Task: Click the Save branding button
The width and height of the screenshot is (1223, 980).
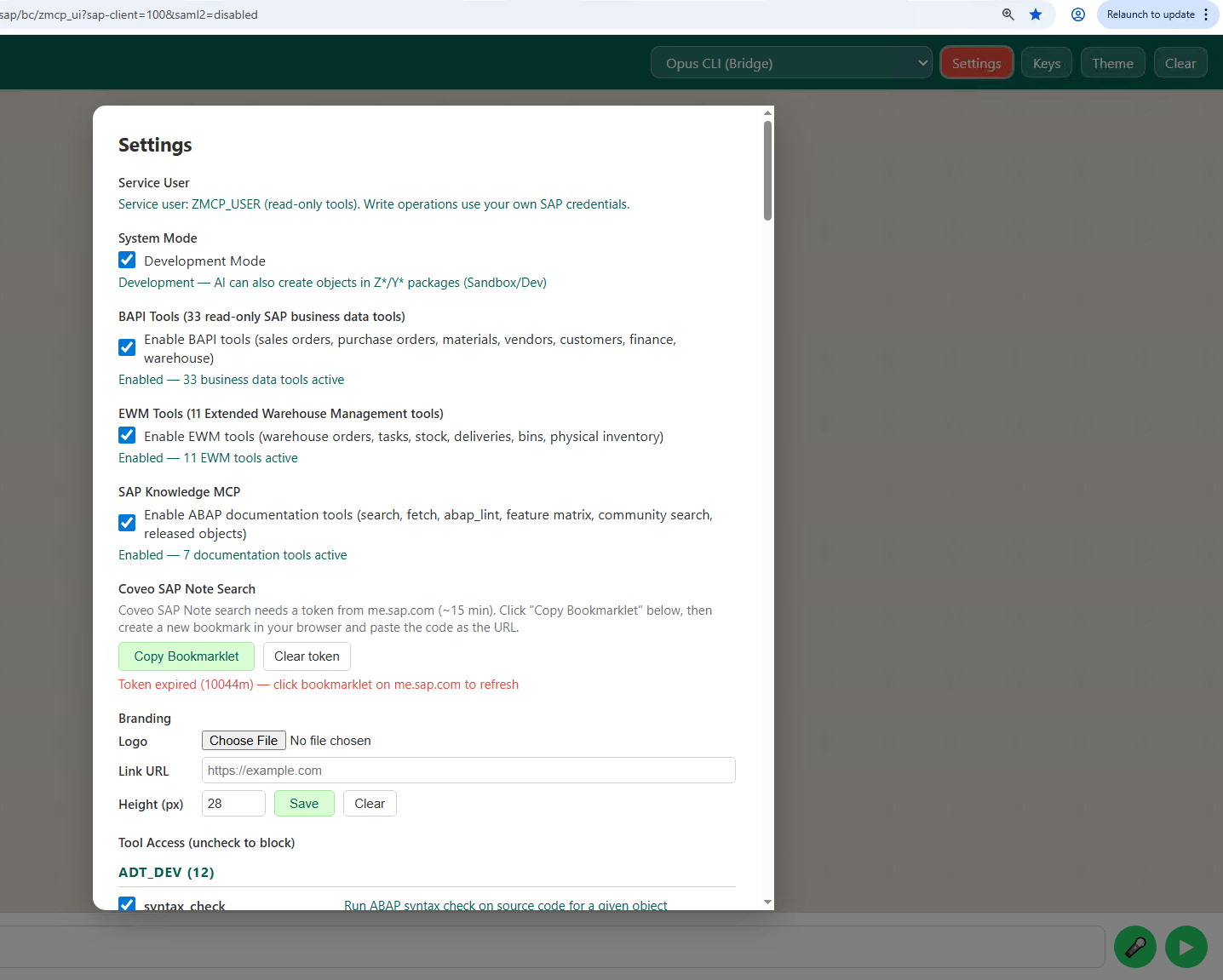Action: point(304,804)
